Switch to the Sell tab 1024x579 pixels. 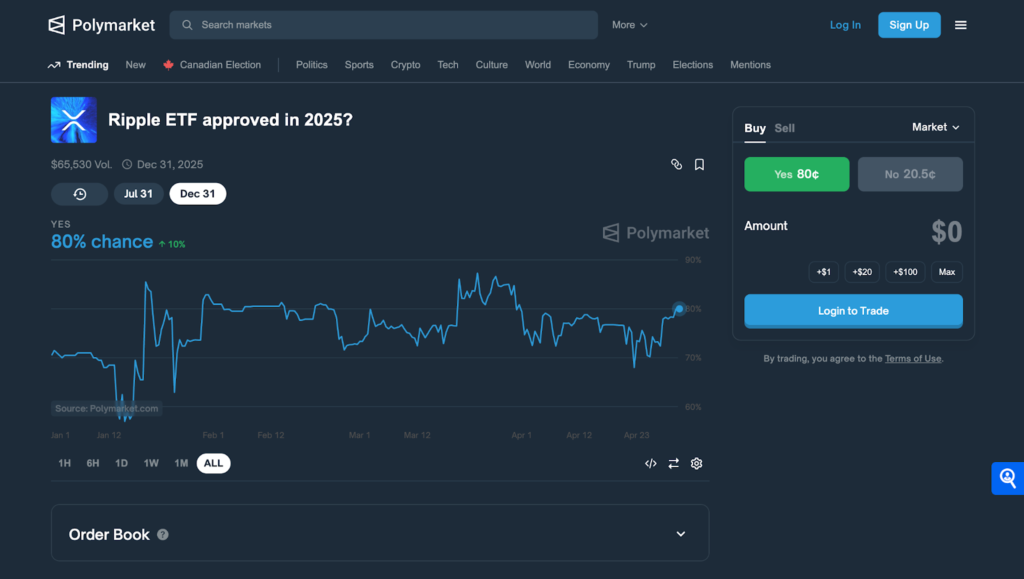784,128
